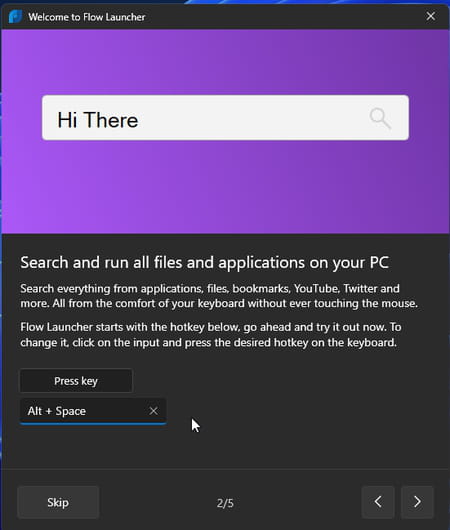450x530 pixels.
Task: Click the 2/5 page indicator
Action: [x=225, y=503]
